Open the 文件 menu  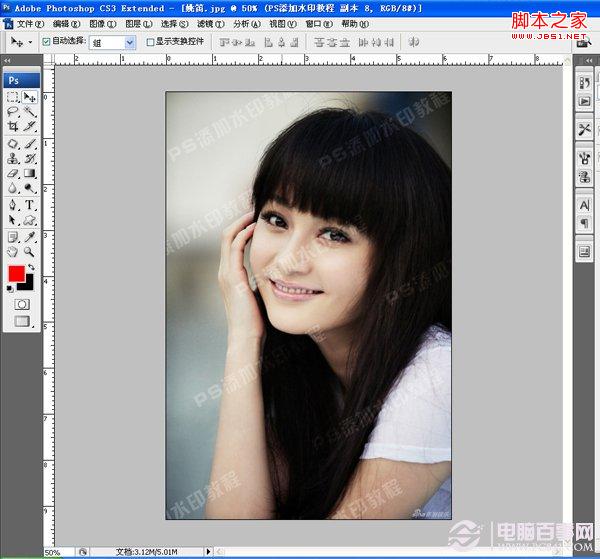point(30,24)
